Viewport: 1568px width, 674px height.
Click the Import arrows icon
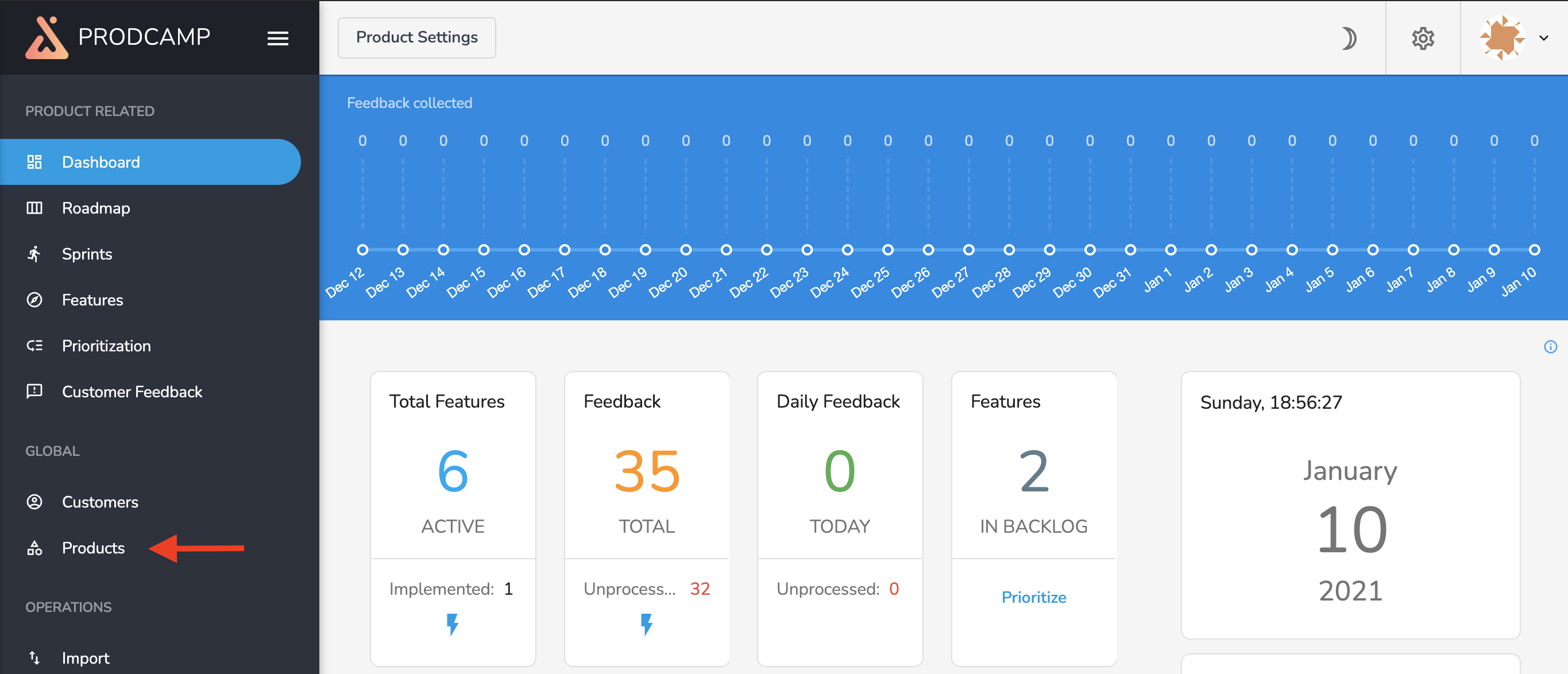point(34,657)
